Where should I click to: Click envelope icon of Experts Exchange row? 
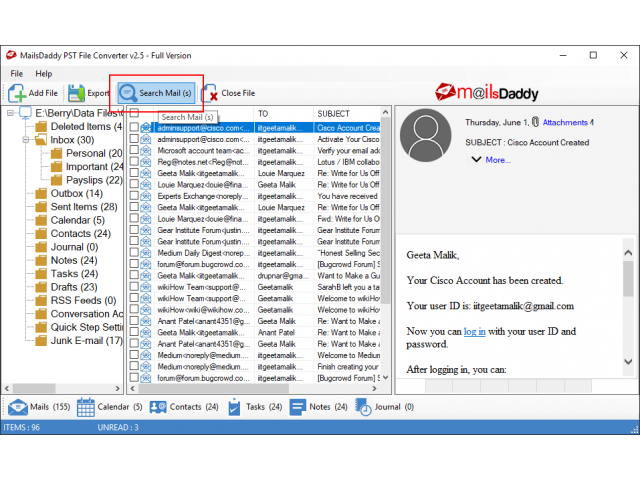pyautogui.click(x=146, y=196)
